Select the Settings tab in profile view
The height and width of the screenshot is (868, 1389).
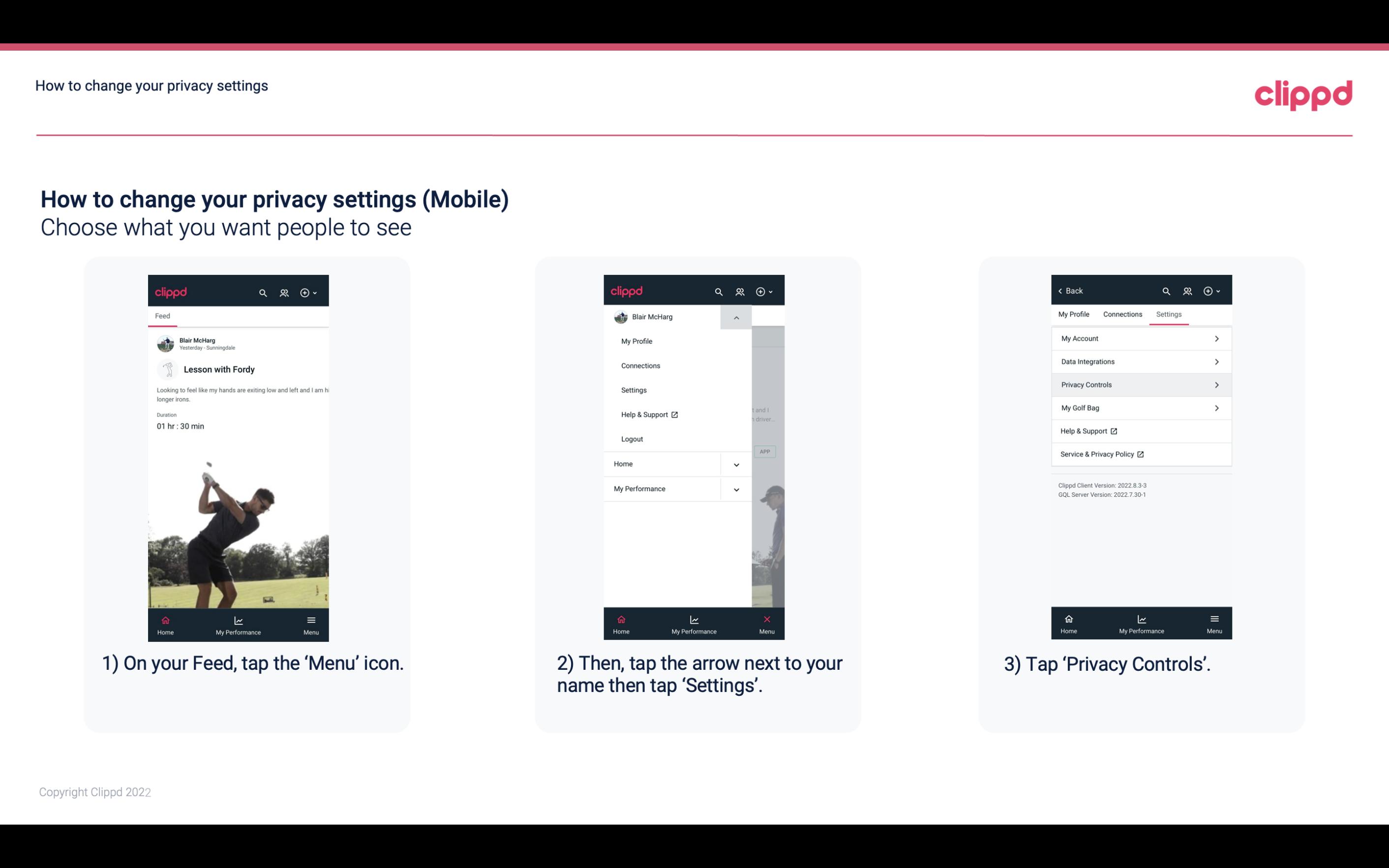(1168, 314)
